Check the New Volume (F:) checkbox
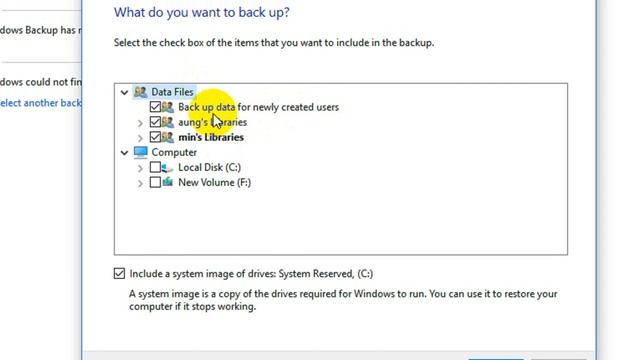The image size is (640, 360). [x=155, y=182]
